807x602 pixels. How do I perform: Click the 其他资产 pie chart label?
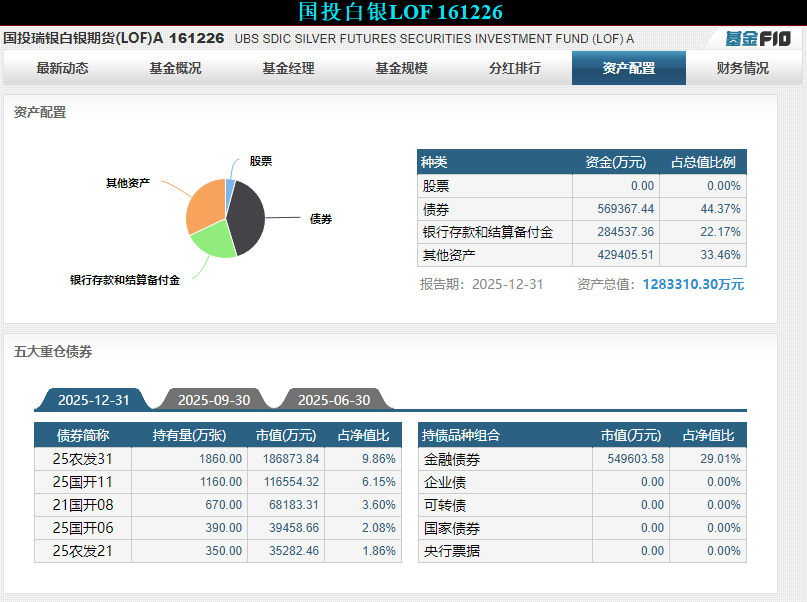[128, 183]
